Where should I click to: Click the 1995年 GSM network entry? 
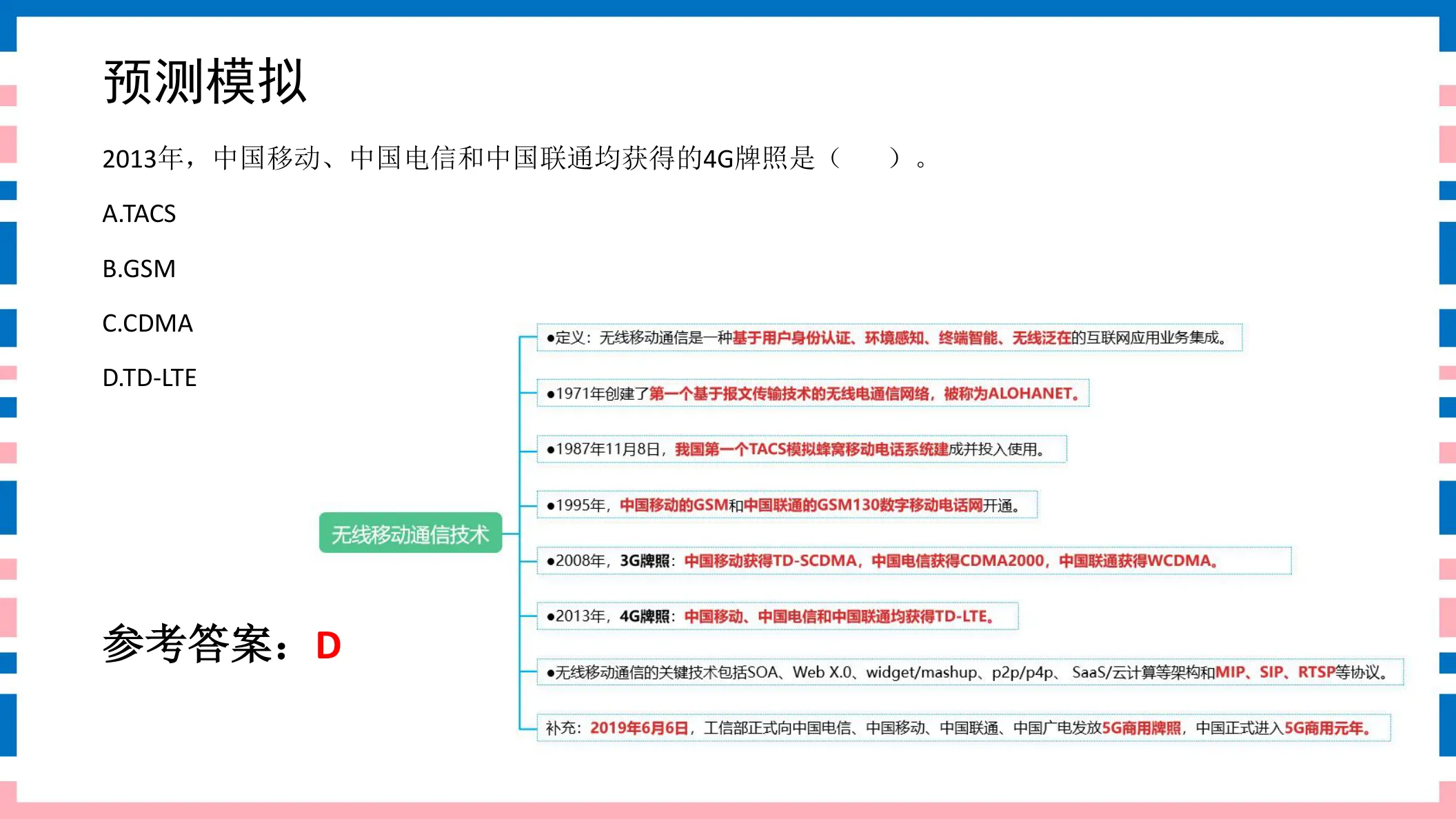(x=787, y=505)
